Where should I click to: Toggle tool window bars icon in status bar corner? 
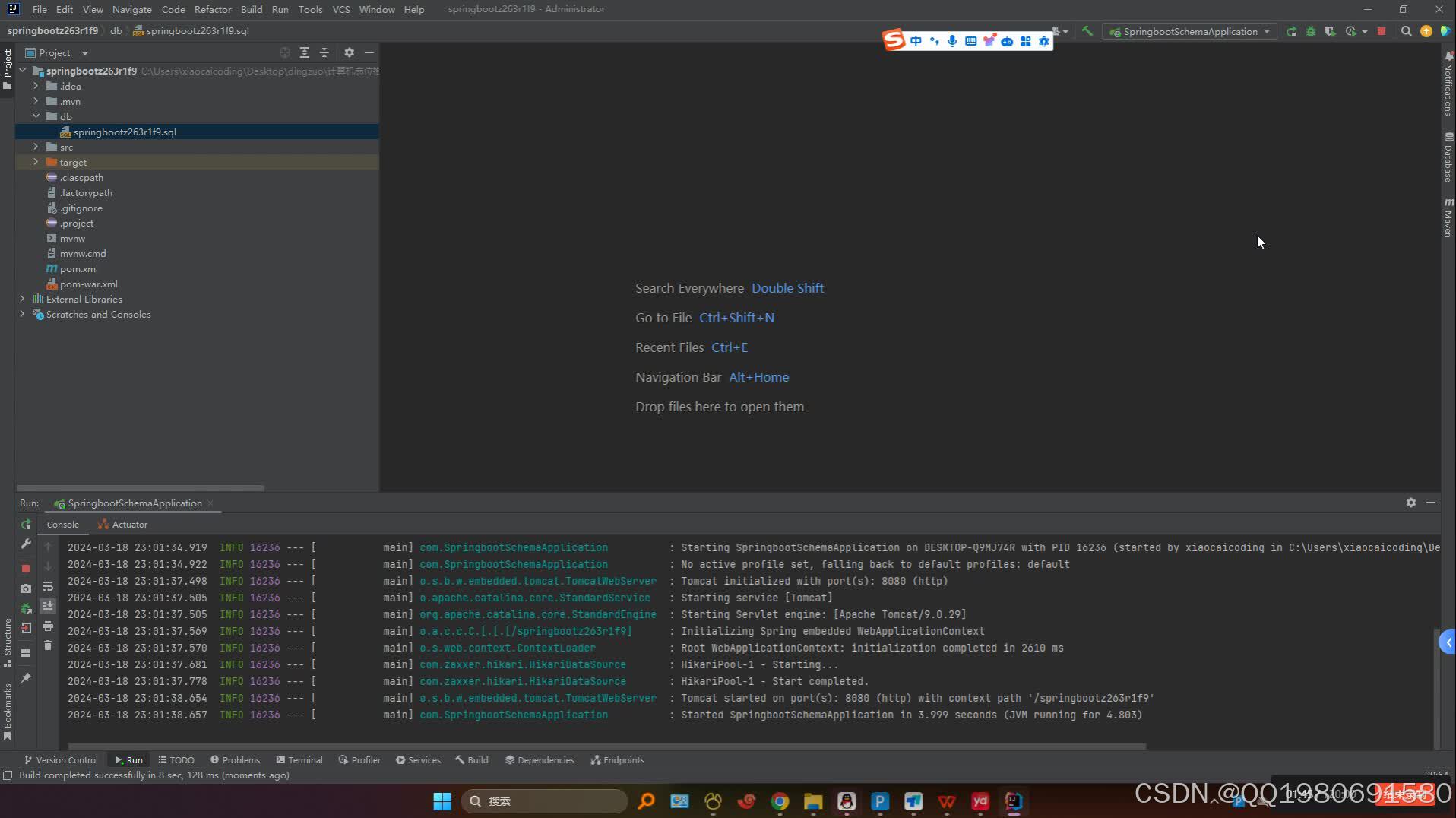click(8, 775)
